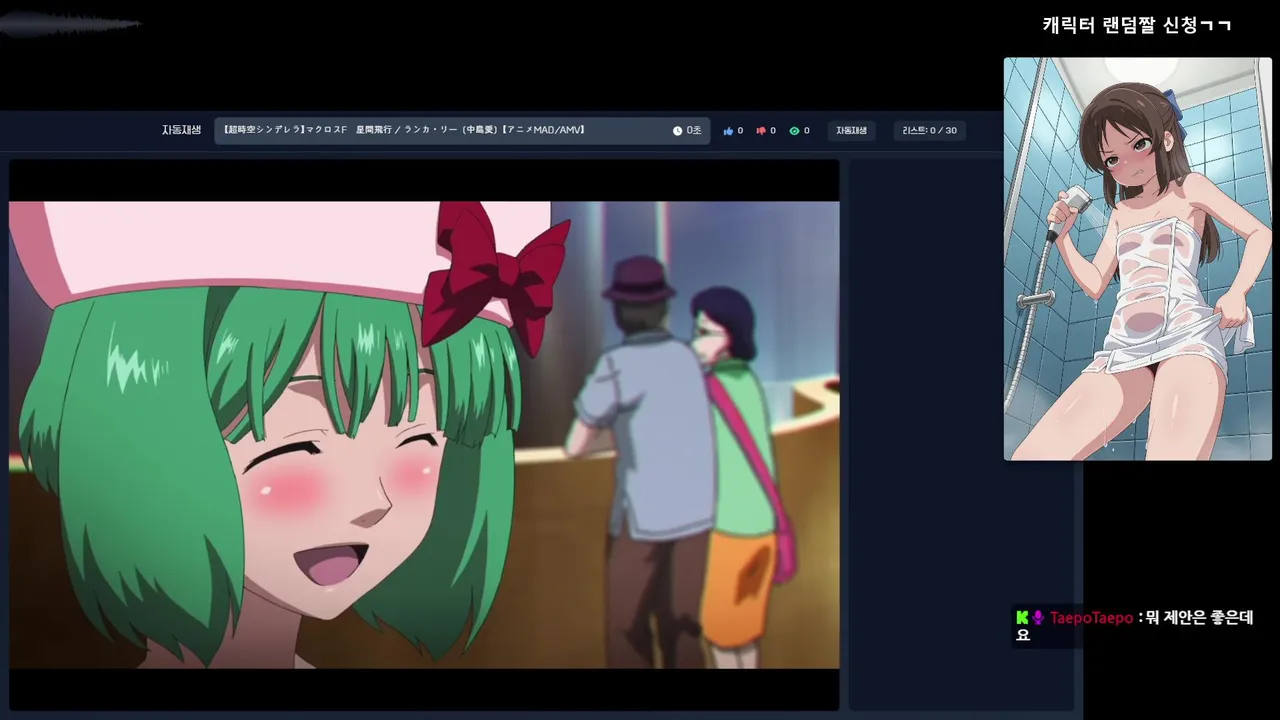The image size is (1280, 720).
Task: Click the chat message 뭐 제안은 좋은데요
Action: [1135, 626]
